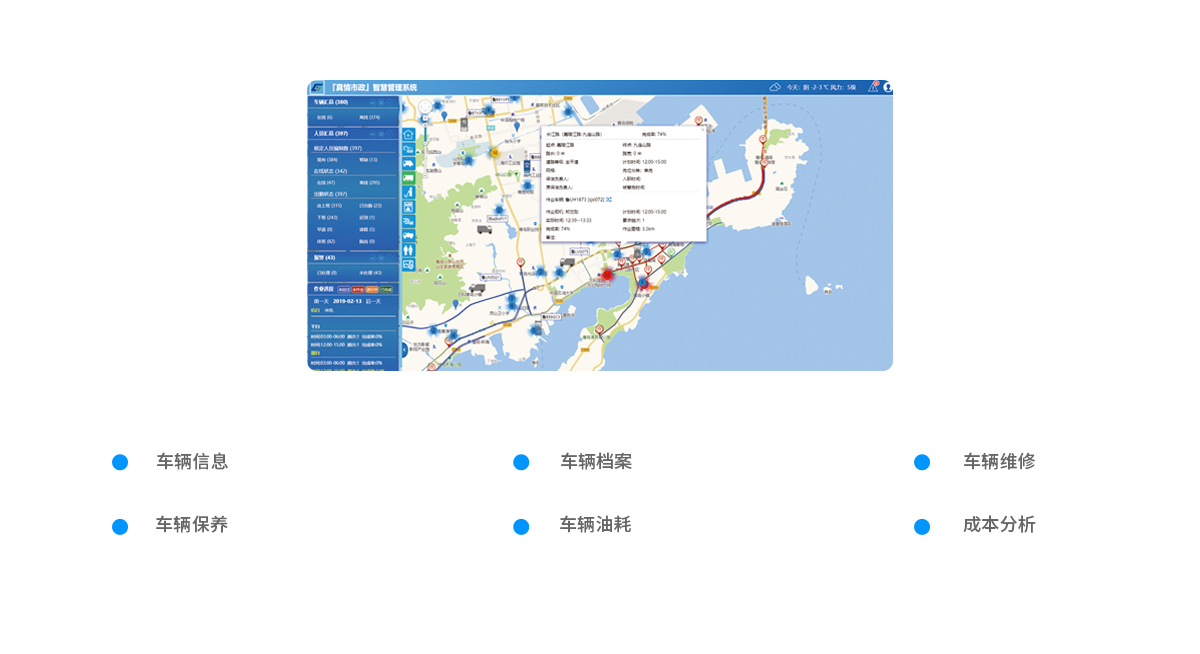Click the 车辆保养 feature label
Image resolution: width=1200 pixels, height=654 pixels.
[x=192, y=524]
